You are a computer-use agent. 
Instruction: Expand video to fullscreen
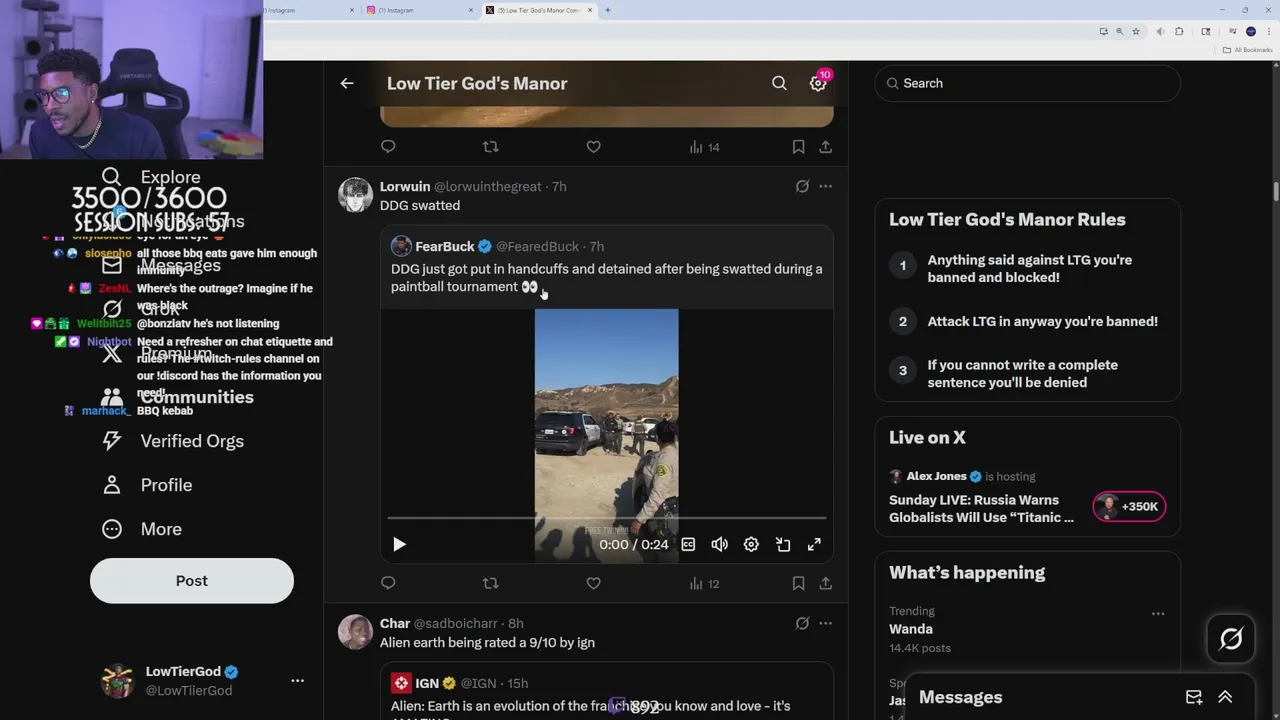(x=814, y=545)
